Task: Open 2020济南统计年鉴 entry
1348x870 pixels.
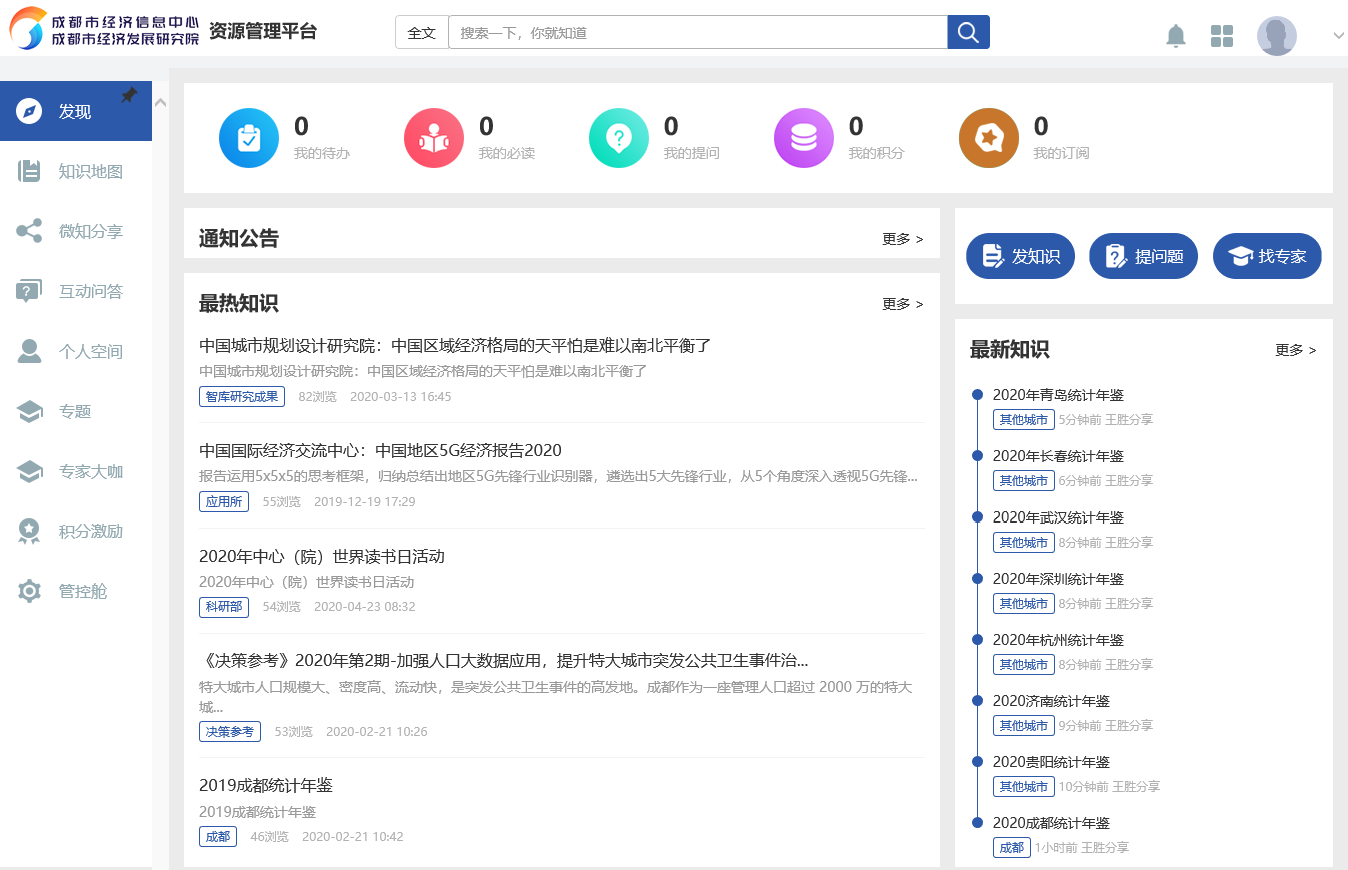Action: click(x=1051, y=701)
